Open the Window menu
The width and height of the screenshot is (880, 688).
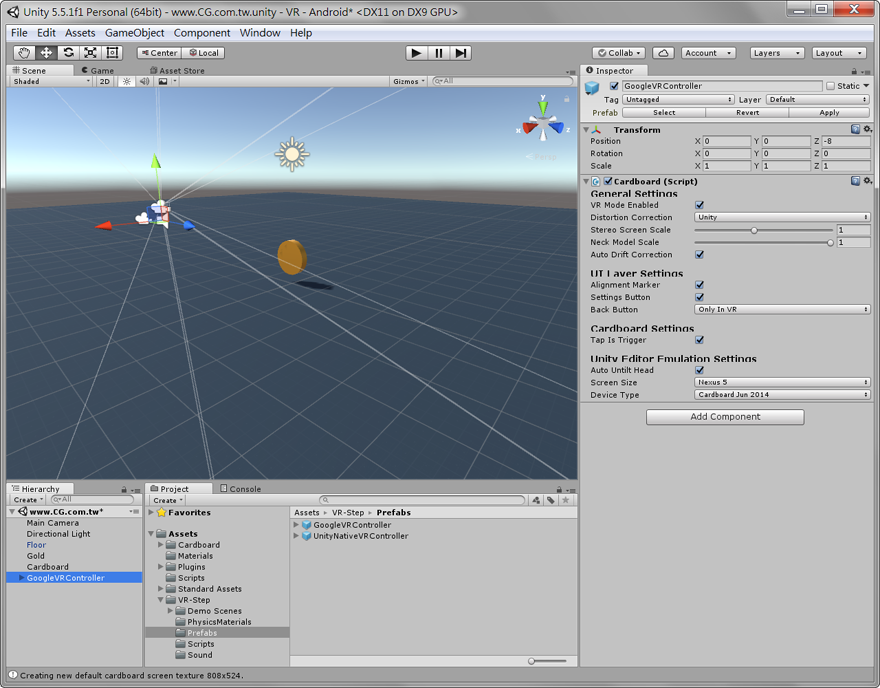point(260,33)
